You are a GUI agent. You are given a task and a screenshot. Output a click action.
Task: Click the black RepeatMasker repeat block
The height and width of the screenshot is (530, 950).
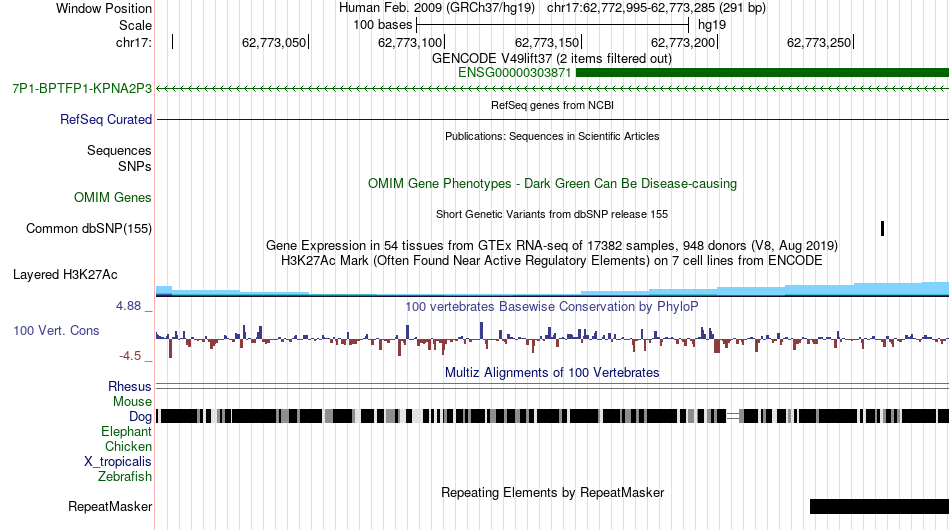(879, 506)
